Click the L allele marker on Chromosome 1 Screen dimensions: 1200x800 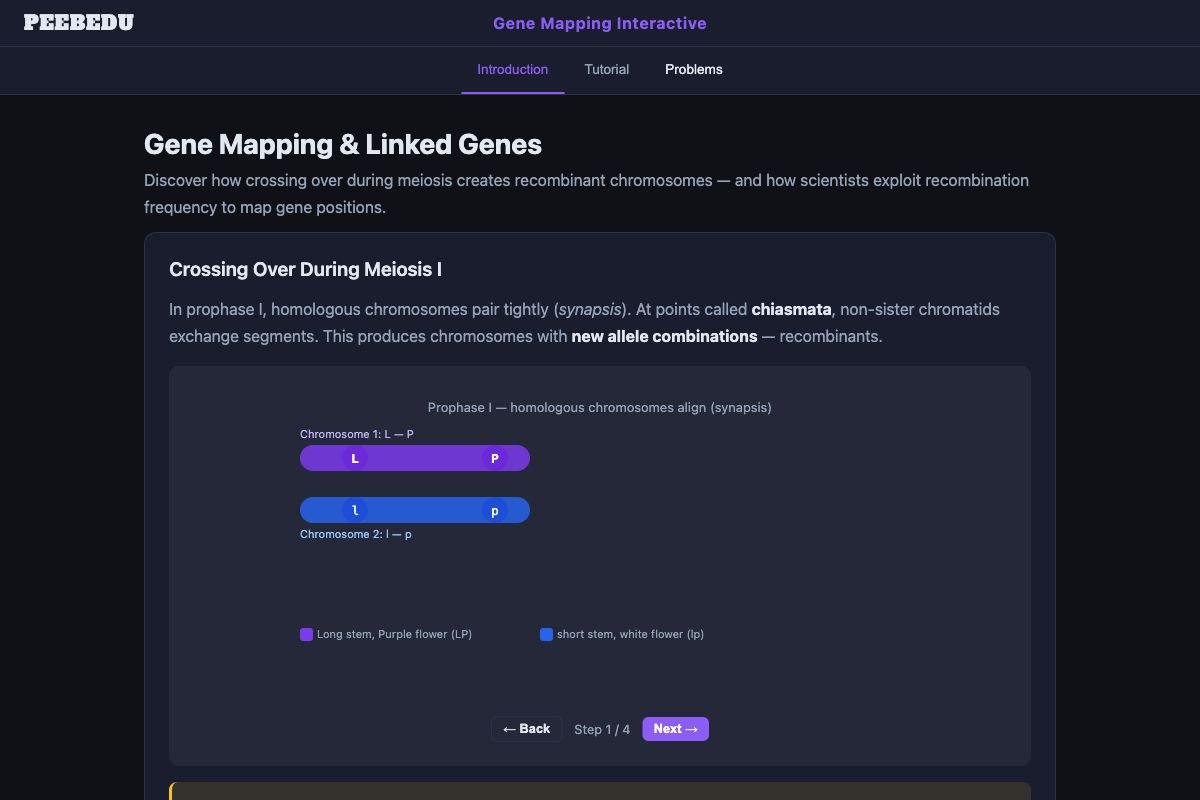pyautogui.click(x=355, y=458)
